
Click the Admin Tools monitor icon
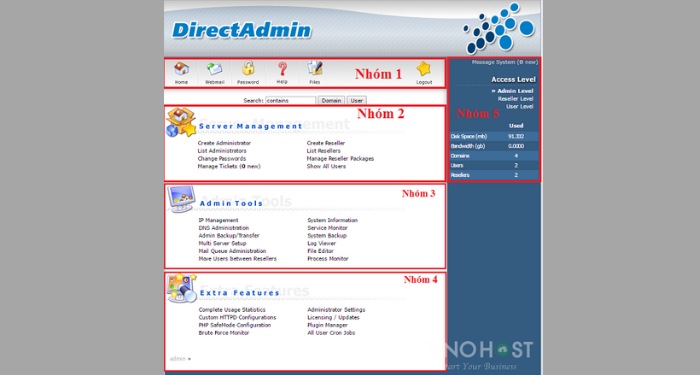pyautogui.click(x=181, y=199)
